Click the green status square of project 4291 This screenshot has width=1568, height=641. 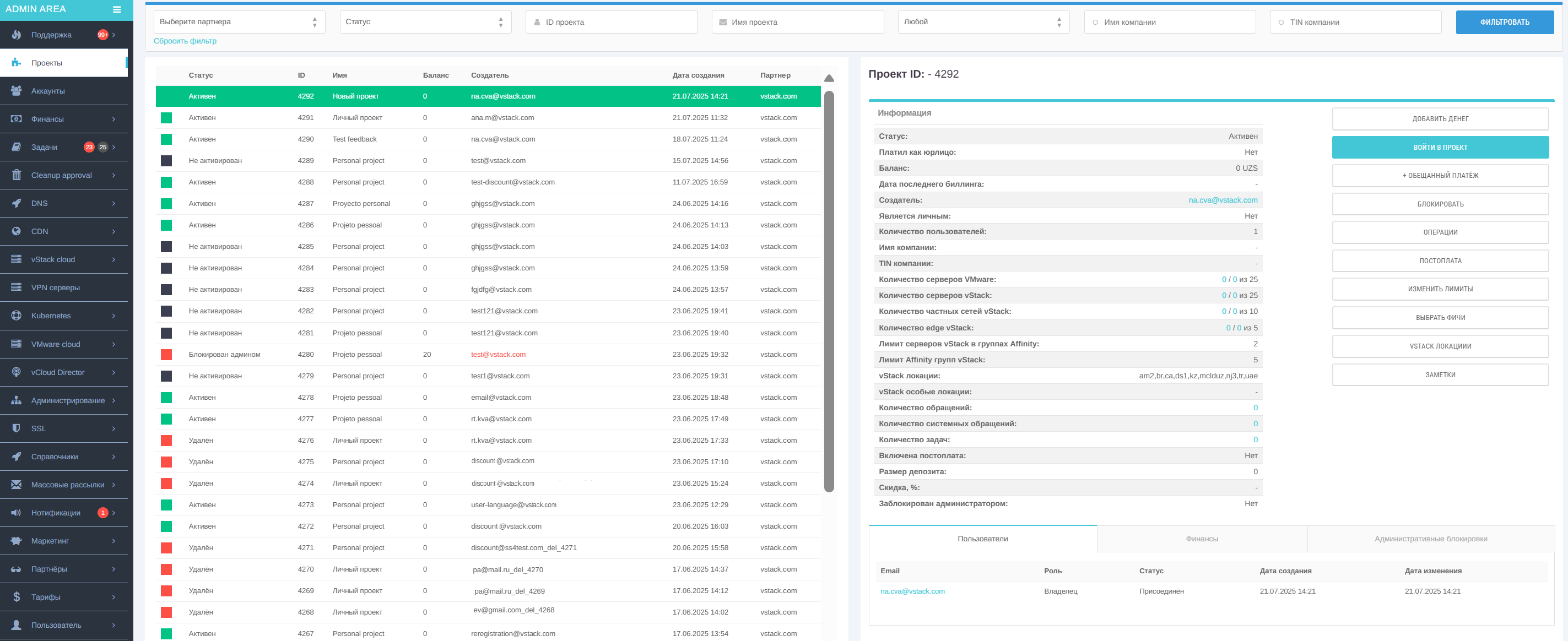point(166,118)
